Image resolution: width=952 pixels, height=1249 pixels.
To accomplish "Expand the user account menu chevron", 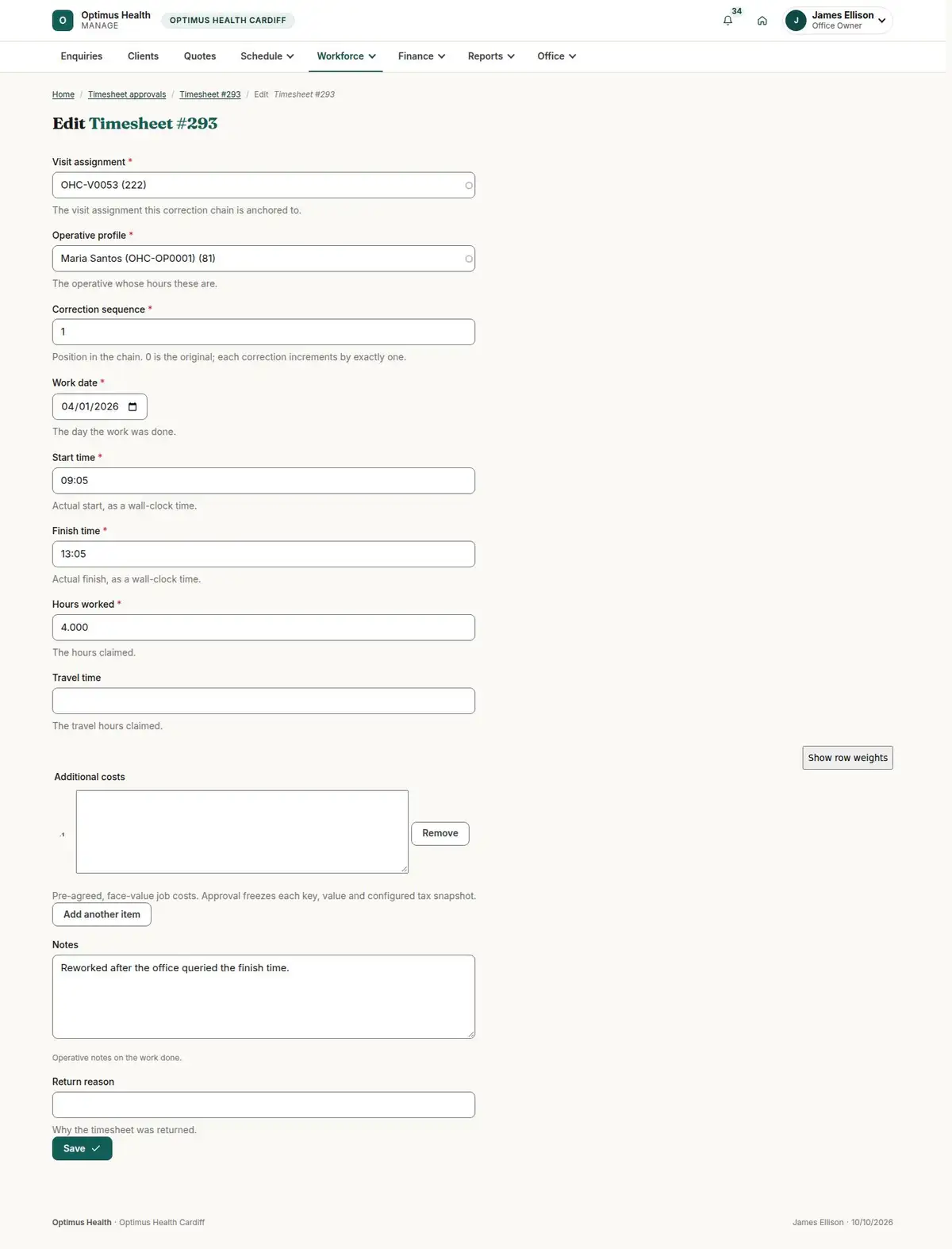I will [x=881, y=21].
